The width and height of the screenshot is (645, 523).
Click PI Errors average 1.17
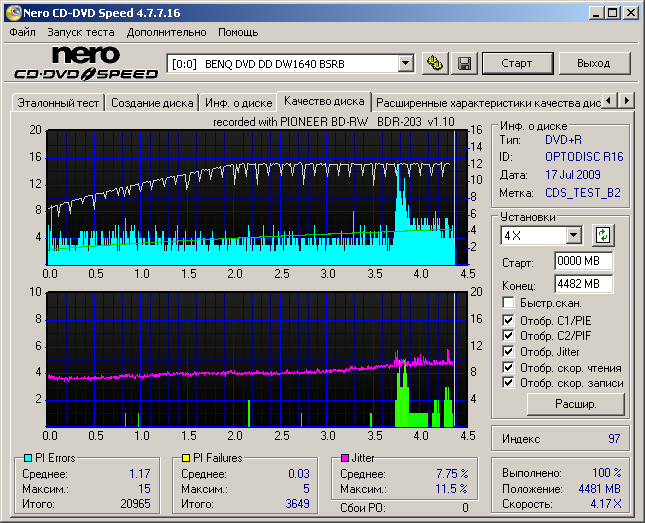[x=140, y=474]
